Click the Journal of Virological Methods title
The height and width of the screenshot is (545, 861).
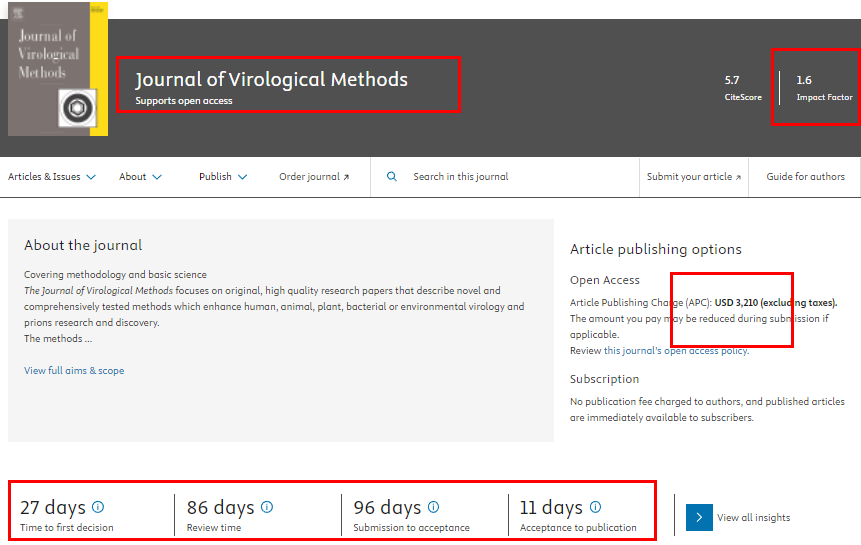(271, 80)
